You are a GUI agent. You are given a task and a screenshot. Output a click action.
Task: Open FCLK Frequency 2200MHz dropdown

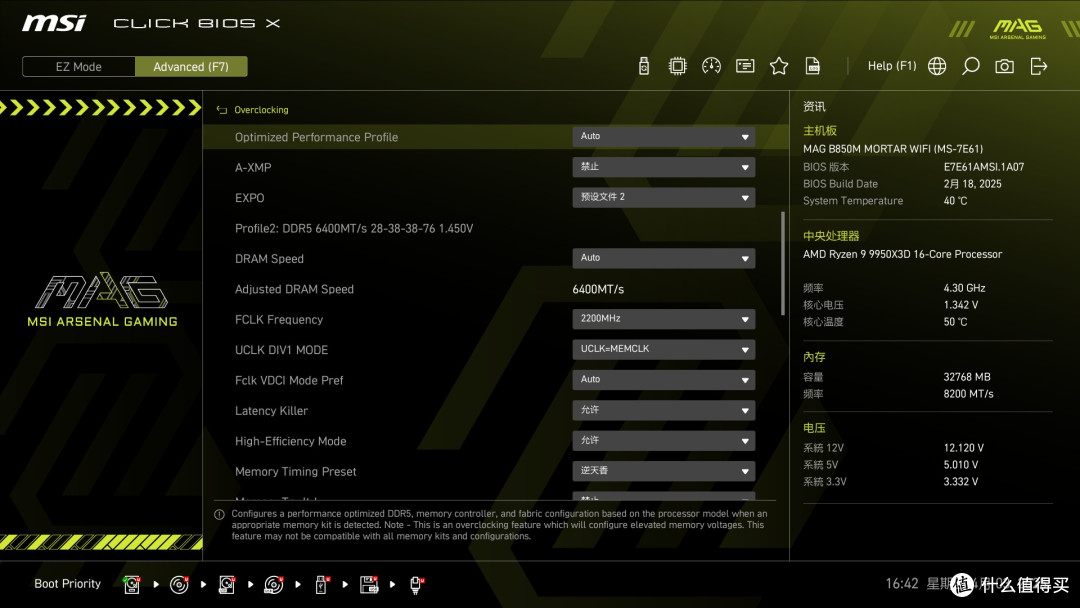coord(663,319)
